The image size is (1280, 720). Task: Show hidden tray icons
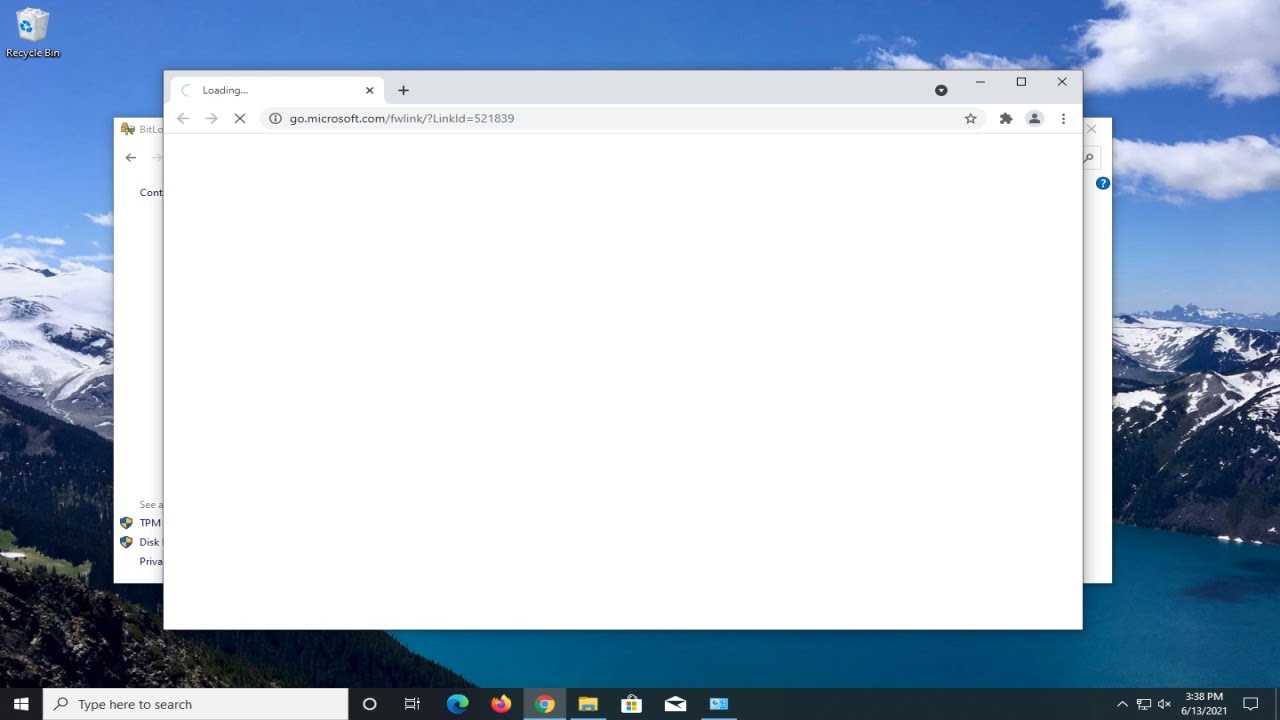[1122, 704]
